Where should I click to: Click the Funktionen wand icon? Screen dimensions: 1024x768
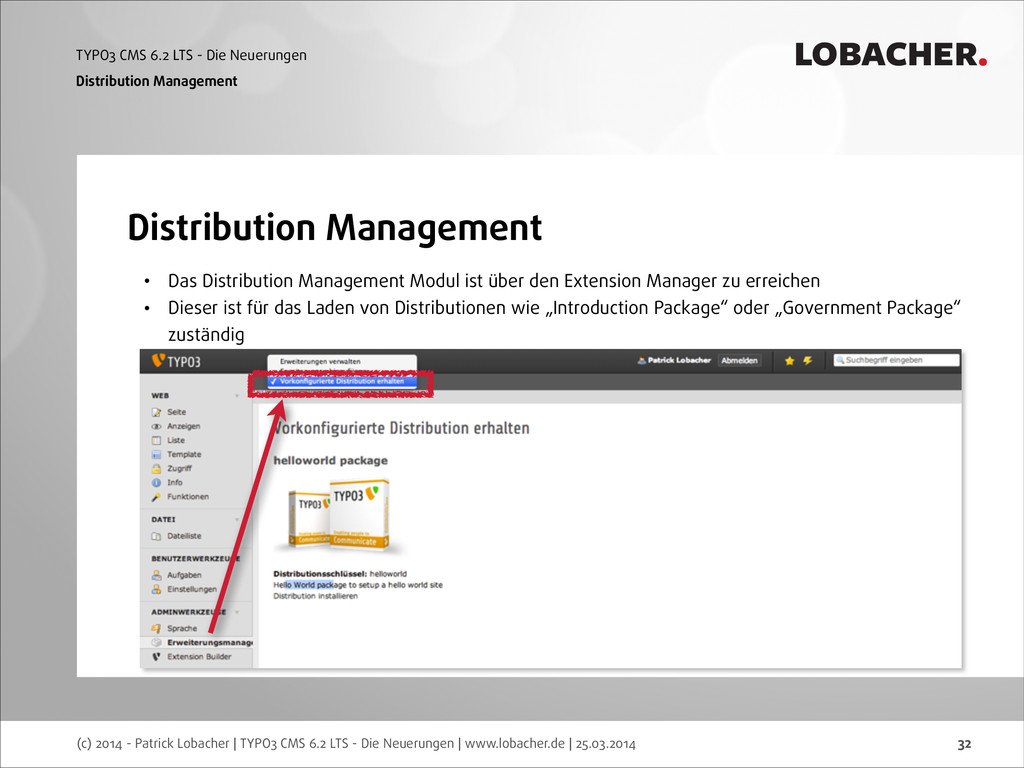(x=156, y=497)
